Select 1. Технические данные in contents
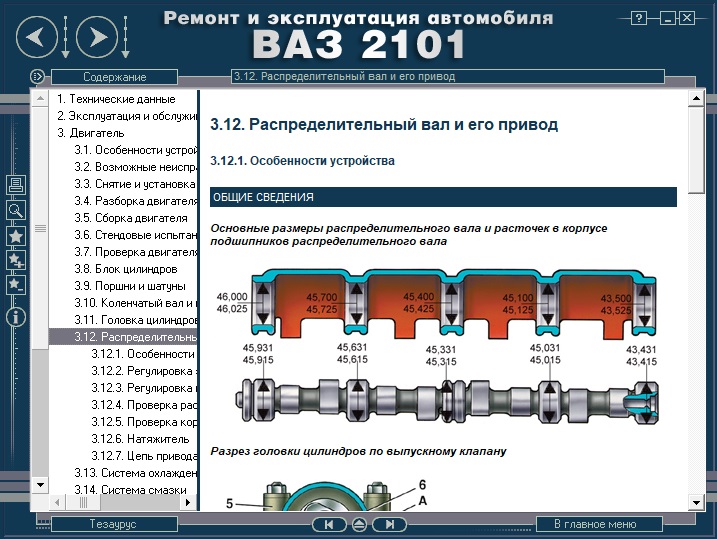Screen dimensions: 717x539 116,99
